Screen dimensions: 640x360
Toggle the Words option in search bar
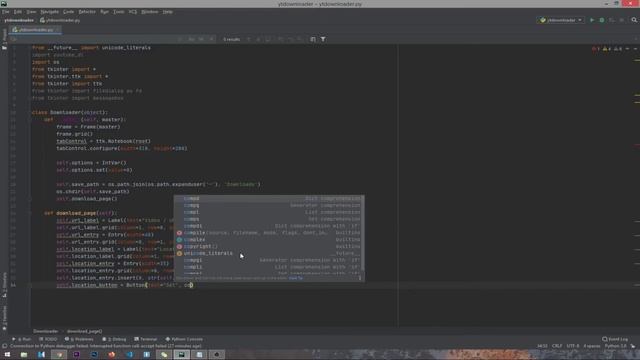pos(201,39)
